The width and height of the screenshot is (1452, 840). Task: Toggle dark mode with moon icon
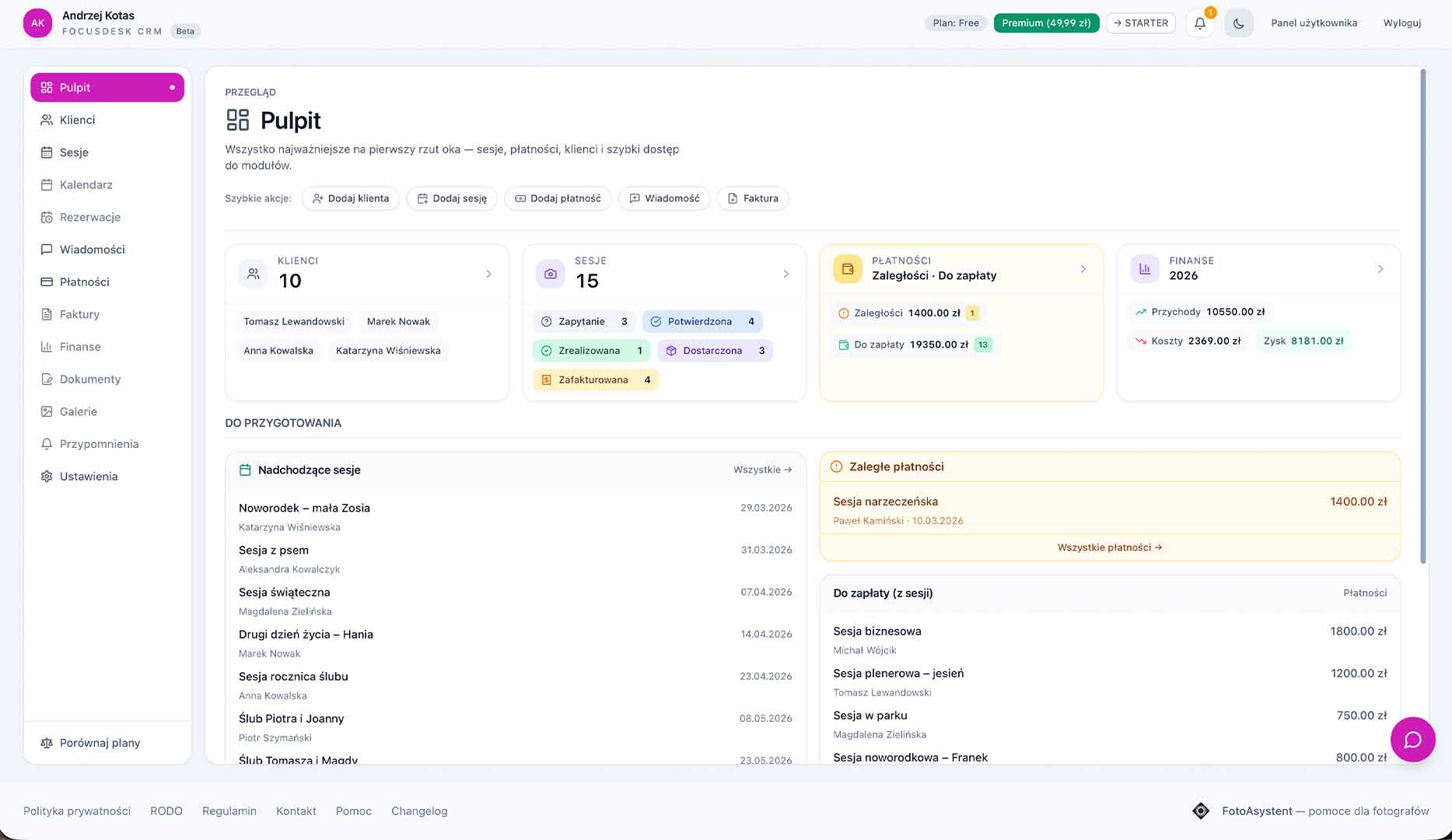[1238, 23]
